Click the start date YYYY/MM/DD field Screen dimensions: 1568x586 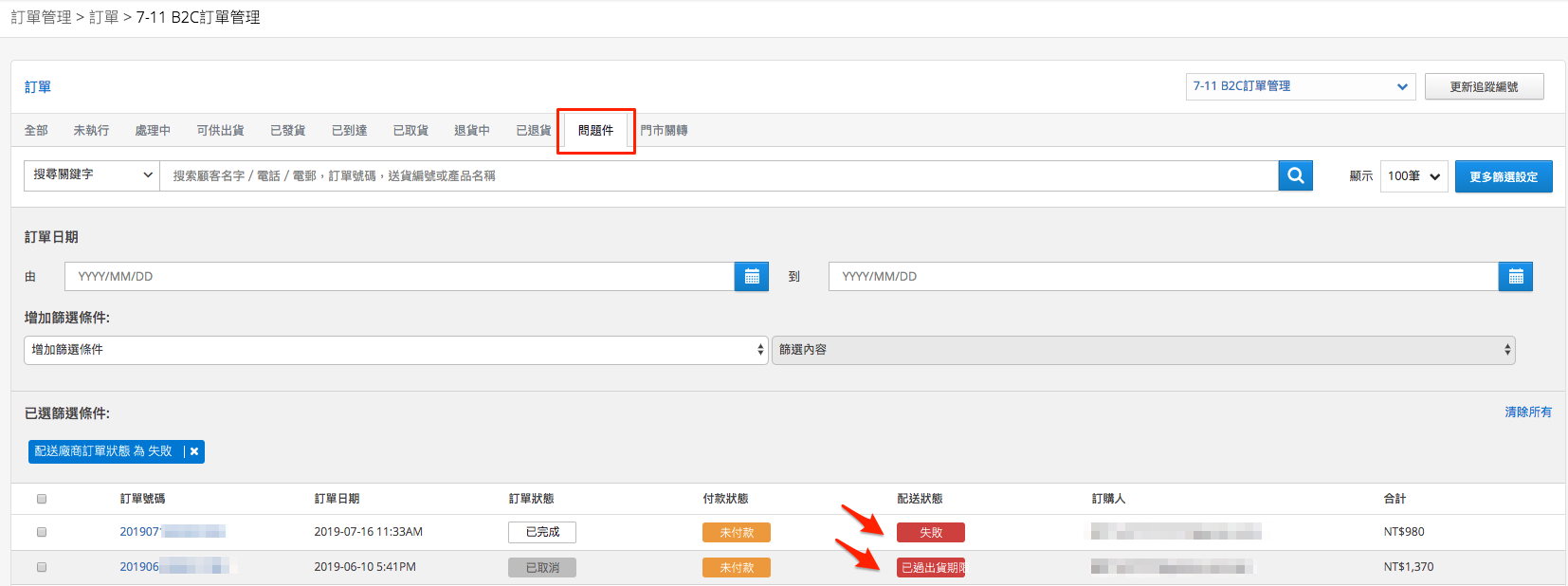coord(399,276)
